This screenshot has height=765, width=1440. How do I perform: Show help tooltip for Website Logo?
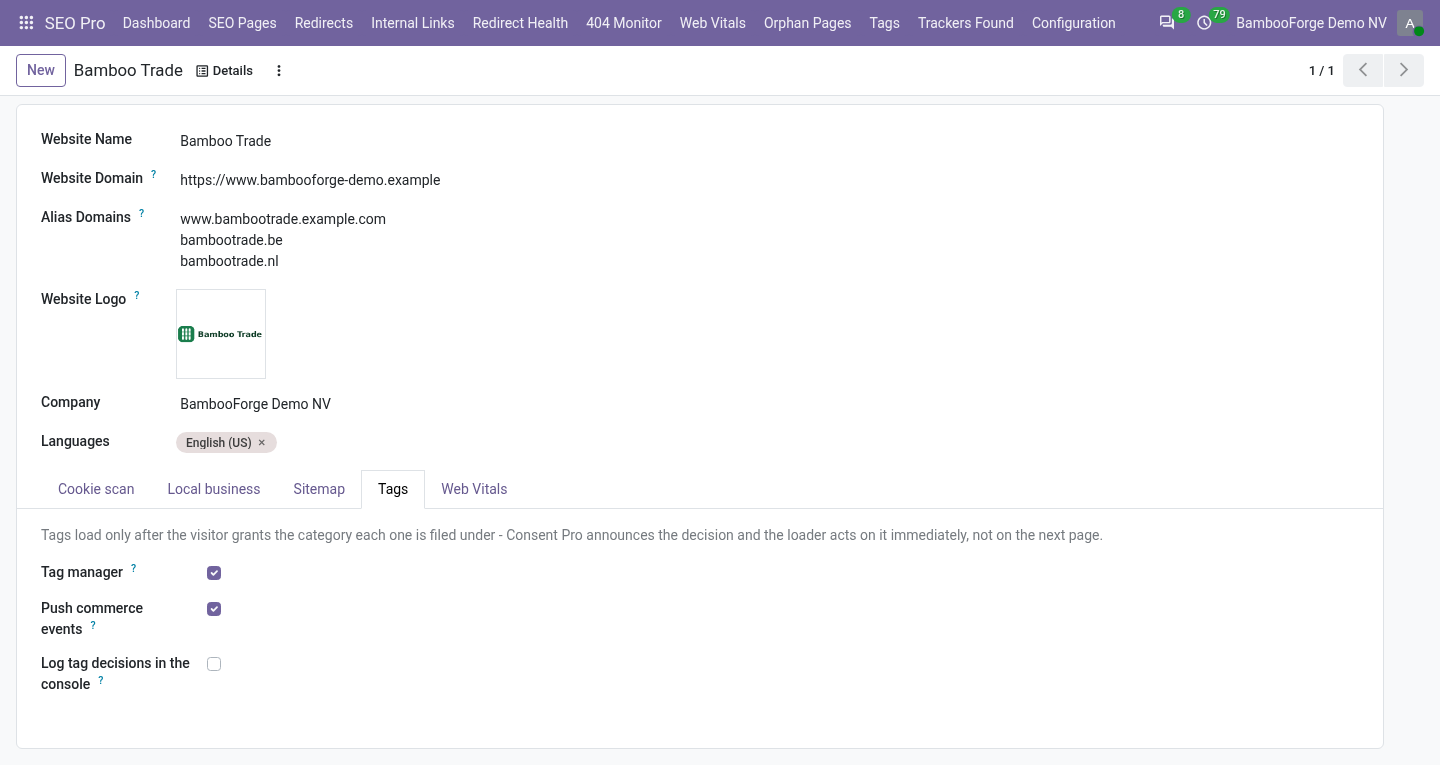[x=137, y=295]
